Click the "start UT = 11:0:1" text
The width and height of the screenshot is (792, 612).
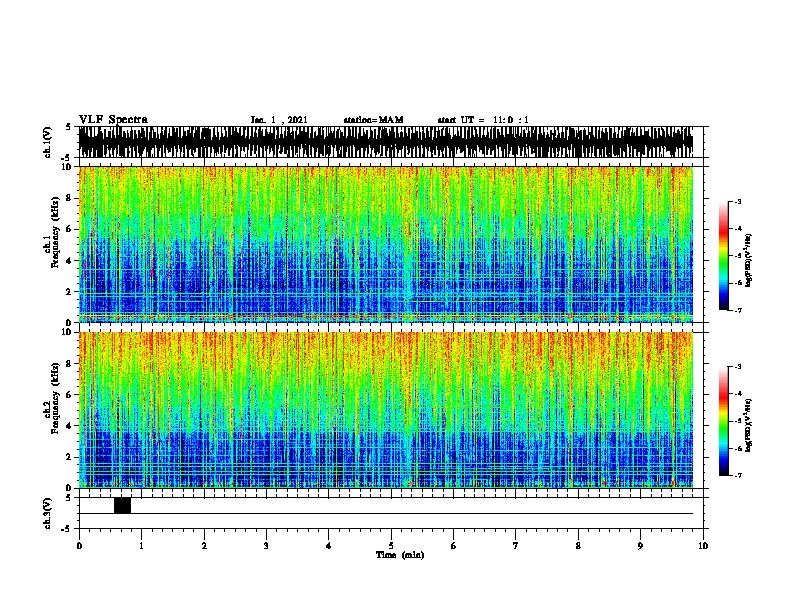[483, 120]
